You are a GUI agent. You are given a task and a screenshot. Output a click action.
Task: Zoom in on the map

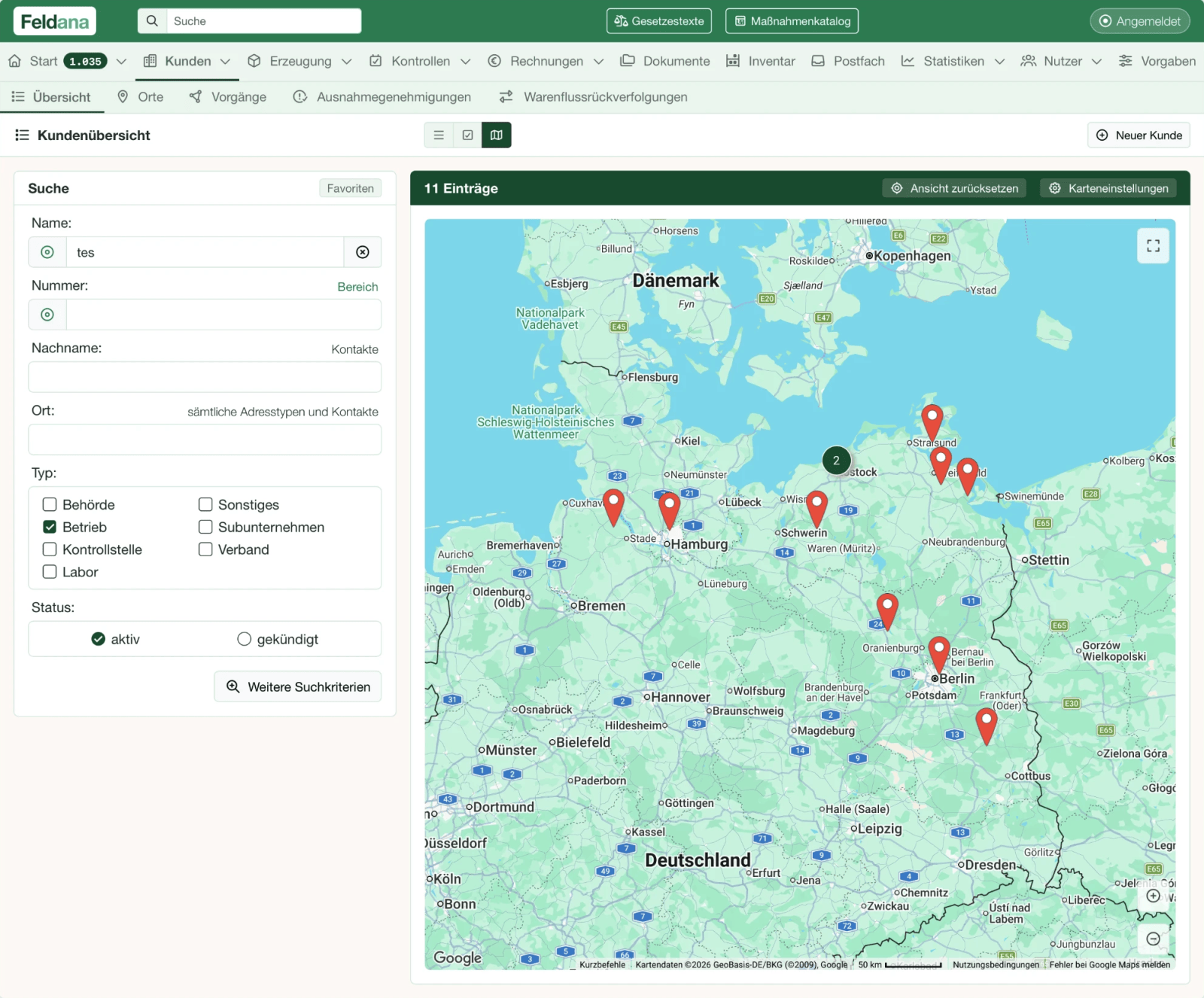pyautogui.click(x=1153, y=896)
